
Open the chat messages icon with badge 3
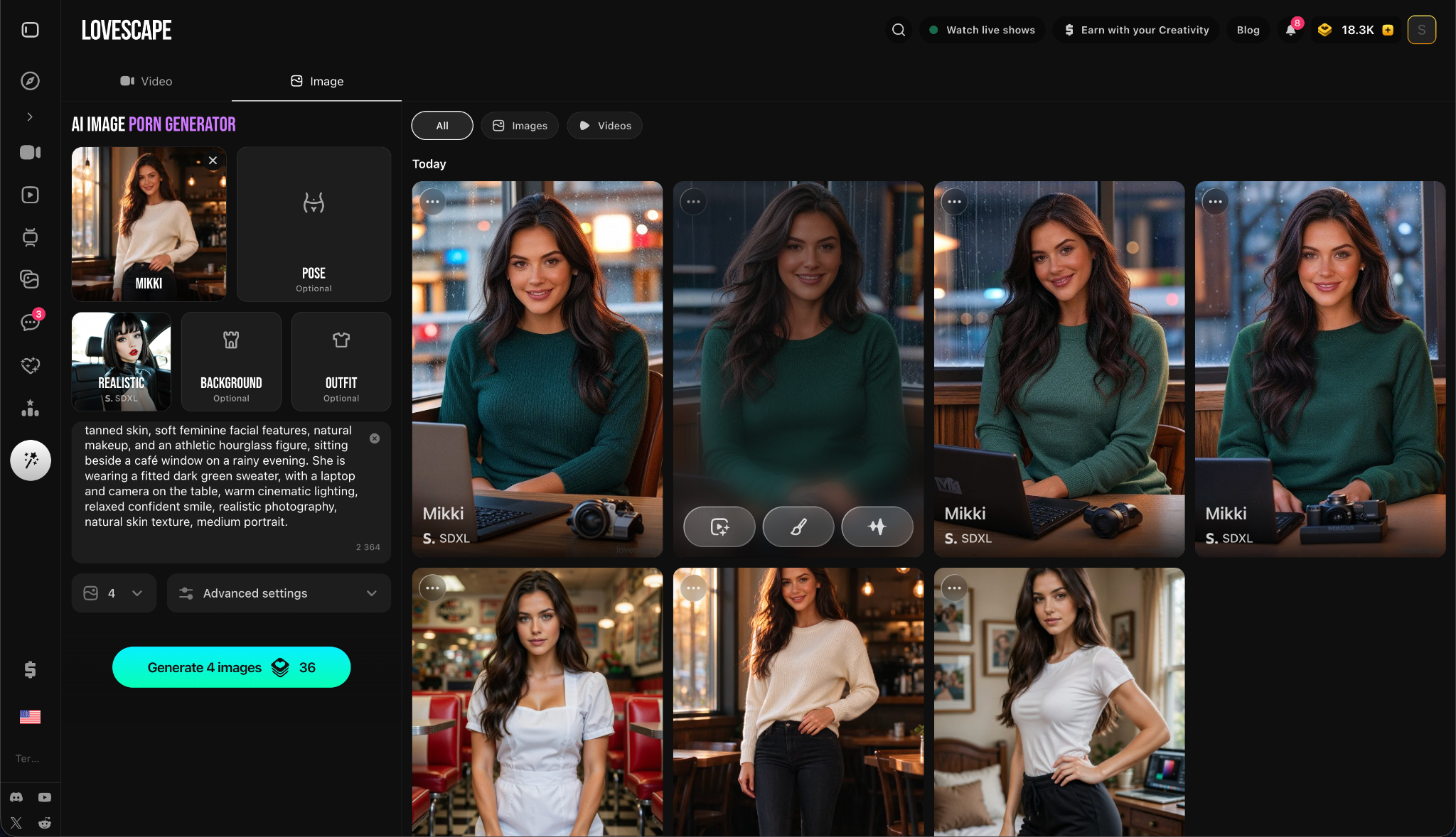tap(30, 322)
